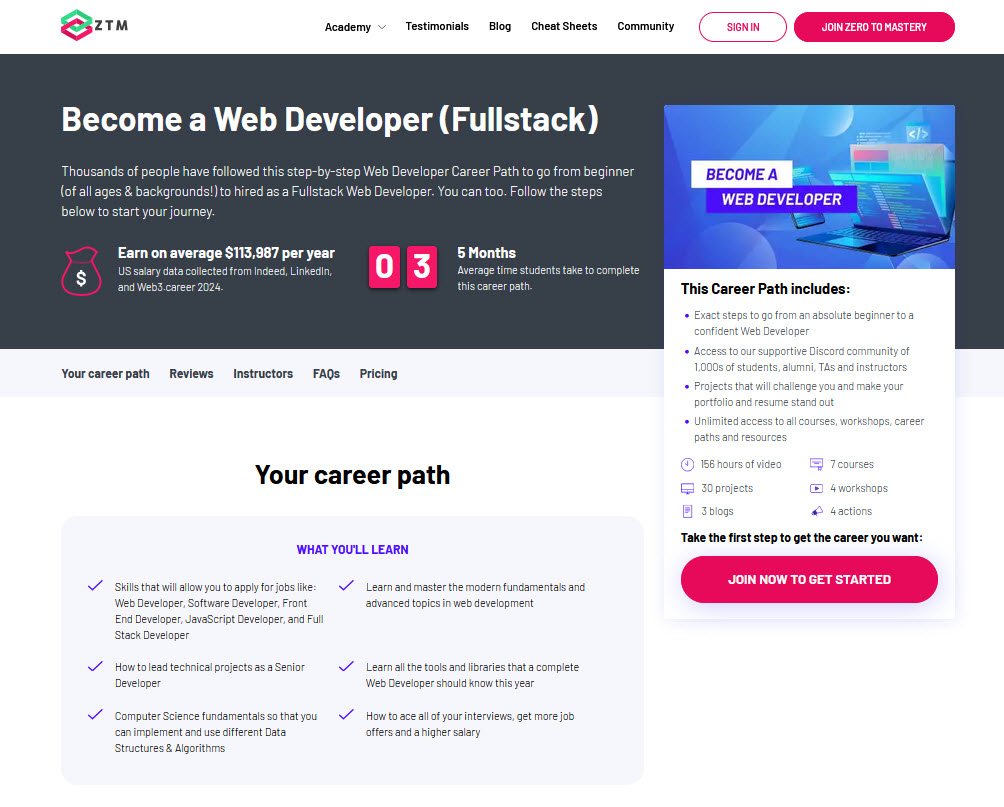
Task: Click the '7 courses' text
Action: click(x=852, y=464)
